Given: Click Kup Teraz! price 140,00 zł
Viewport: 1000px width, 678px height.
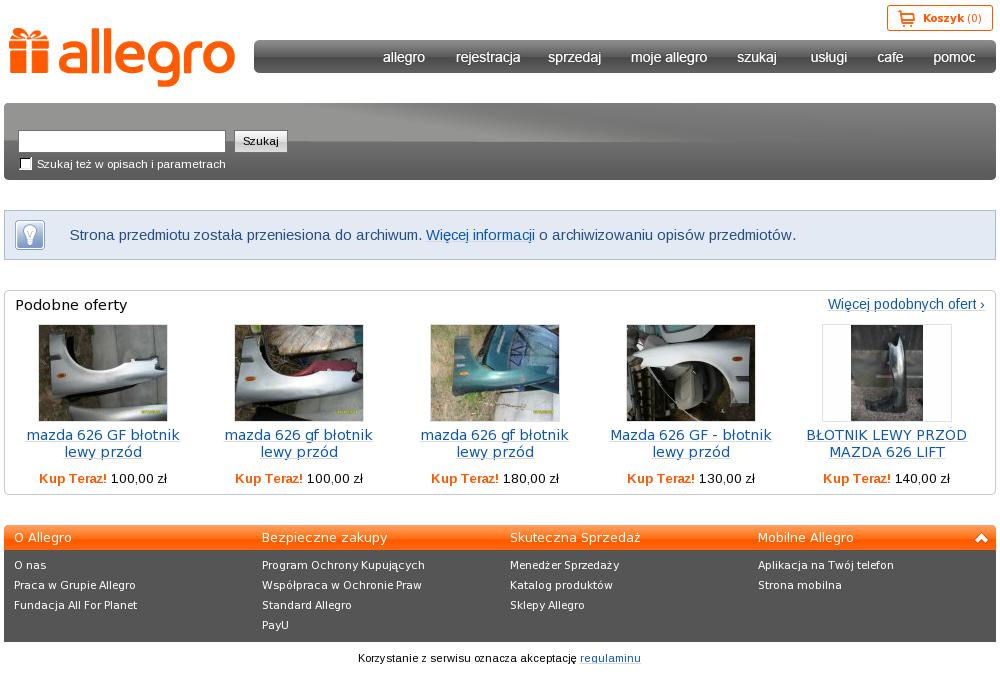Looking at the screenshot, I should pyautogui.click(x=886, y=478).
